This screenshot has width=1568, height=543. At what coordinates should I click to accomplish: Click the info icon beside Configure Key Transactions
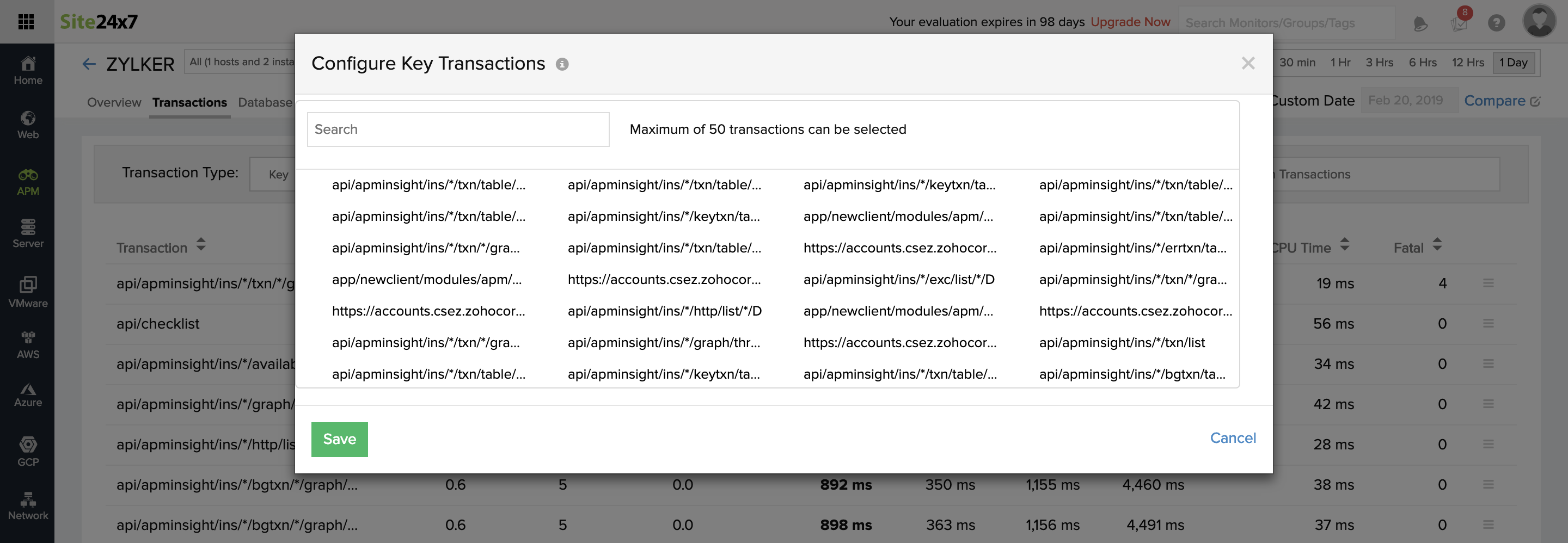(562, 64)
